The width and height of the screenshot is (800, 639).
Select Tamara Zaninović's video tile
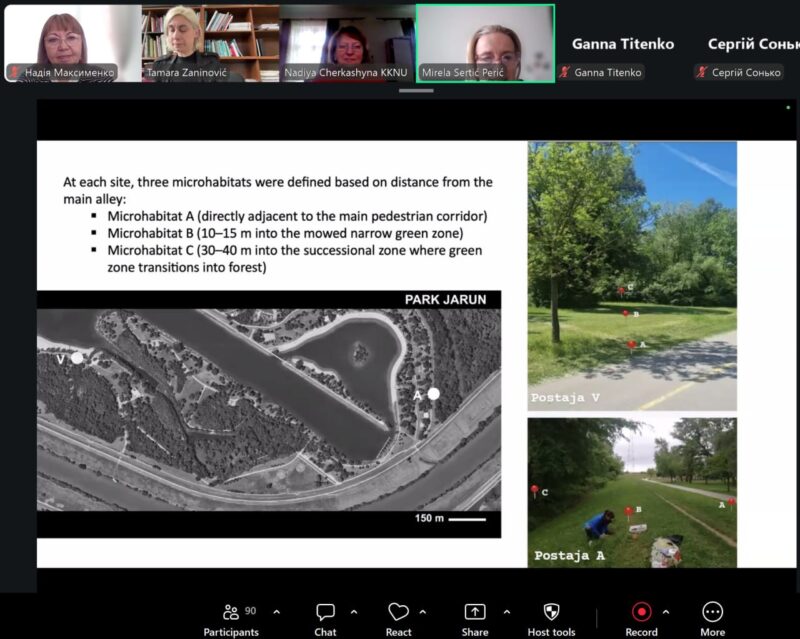tap(210, 40)
